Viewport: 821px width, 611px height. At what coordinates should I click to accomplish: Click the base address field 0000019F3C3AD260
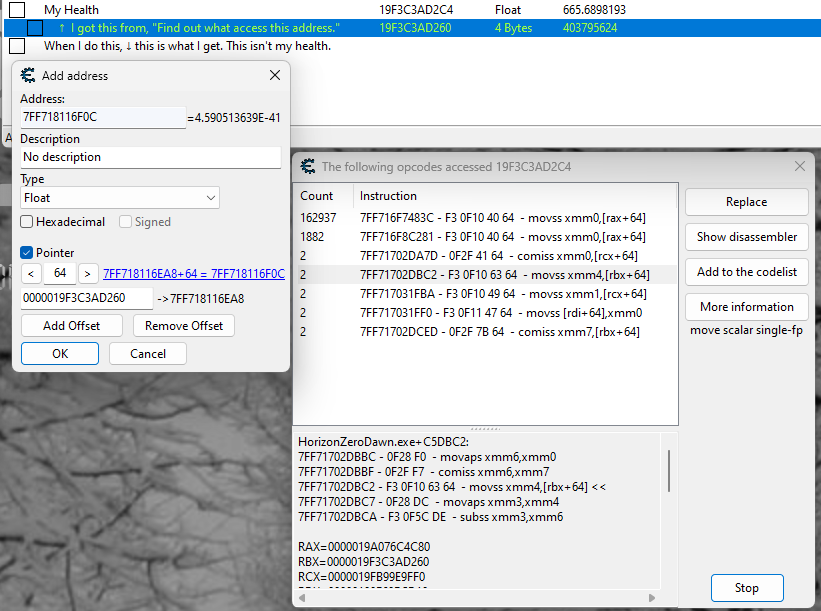pos(87,298)
